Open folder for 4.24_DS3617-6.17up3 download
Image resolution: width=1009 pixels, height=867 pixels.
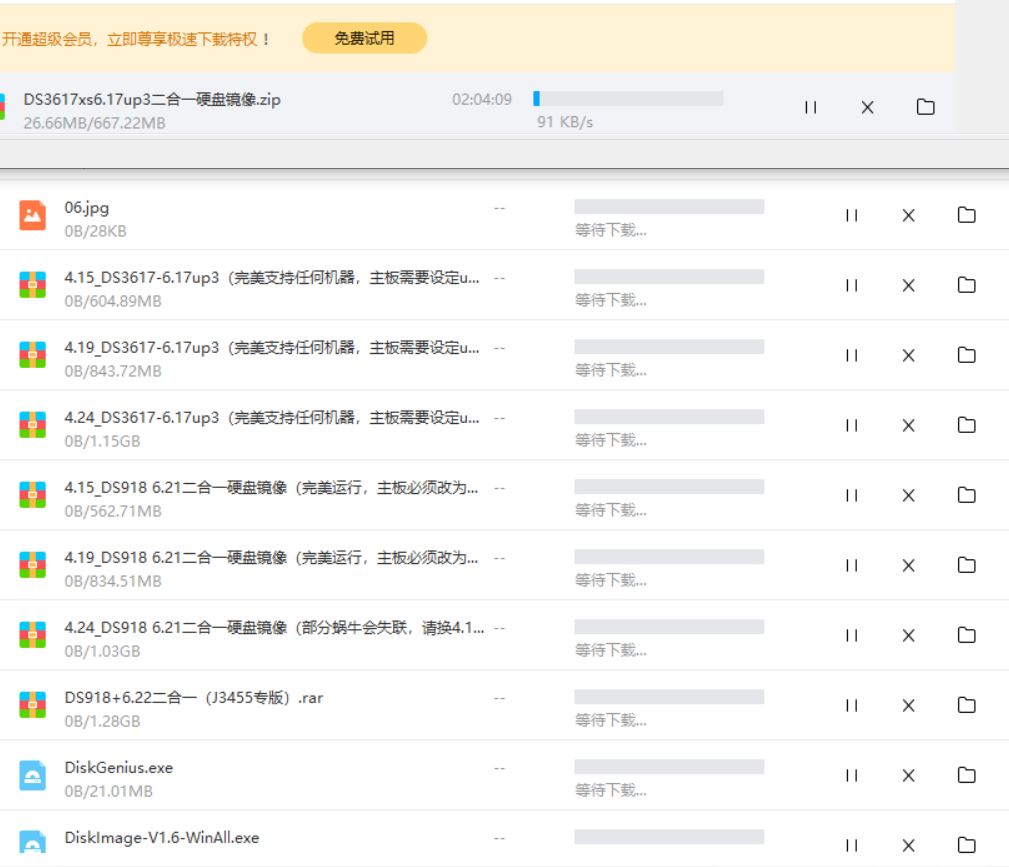click(967, 425)
